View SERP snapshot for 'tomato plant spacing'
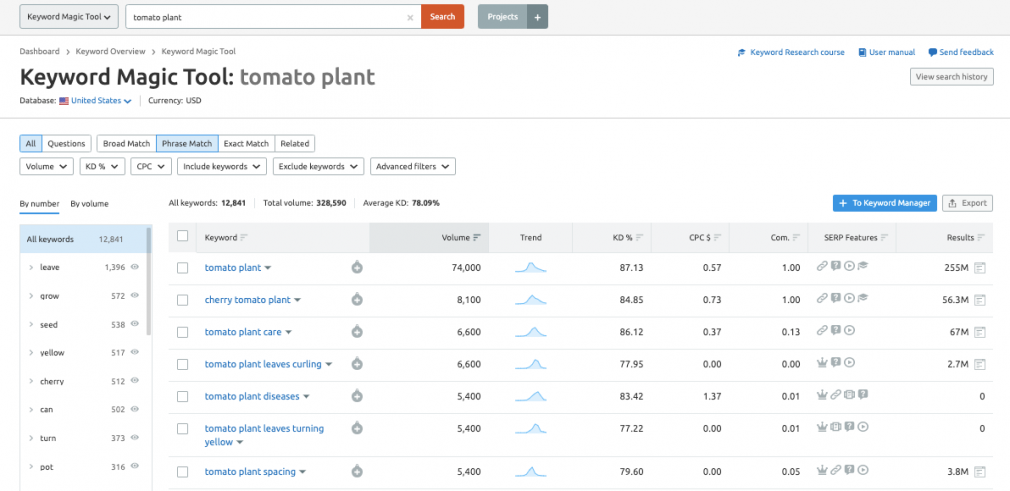Viewport: 1010px width, 491px height. tap(980, 472)
